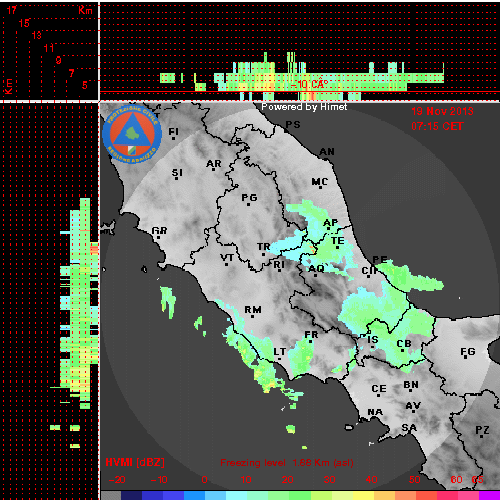Click the '13' km height axis label
This screenshot has width=500, height=500.
point(37,35)
